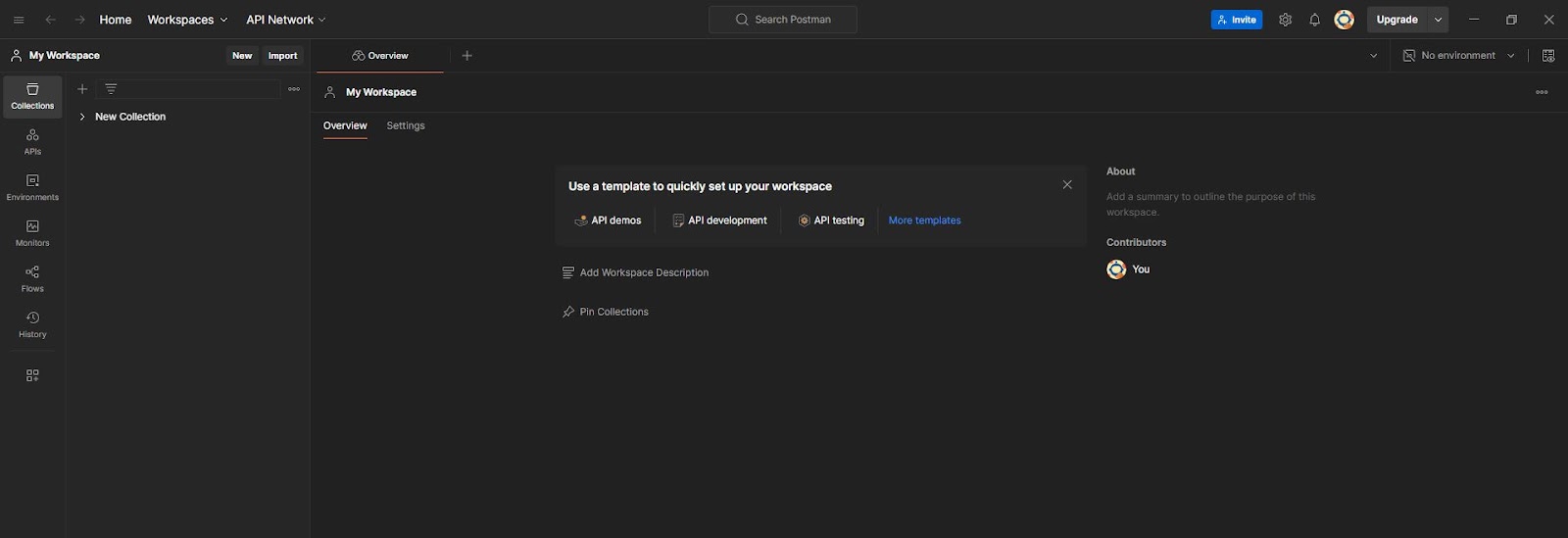Screen dimensions: 1568x538
Task: Open the No environment selector
Action: [1459, 56]
